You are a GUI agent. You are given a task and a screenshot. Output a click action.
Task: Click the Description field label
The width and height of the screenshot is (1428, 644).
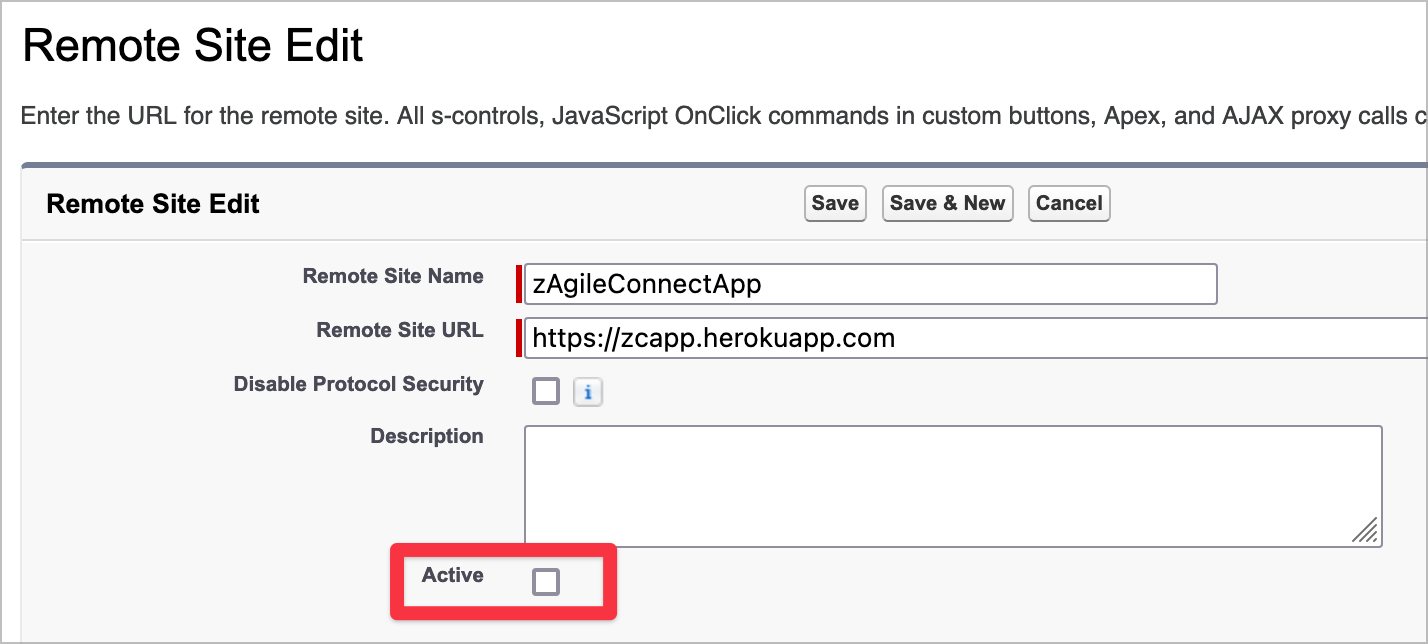pyautogui.click(x=427, y=437)
